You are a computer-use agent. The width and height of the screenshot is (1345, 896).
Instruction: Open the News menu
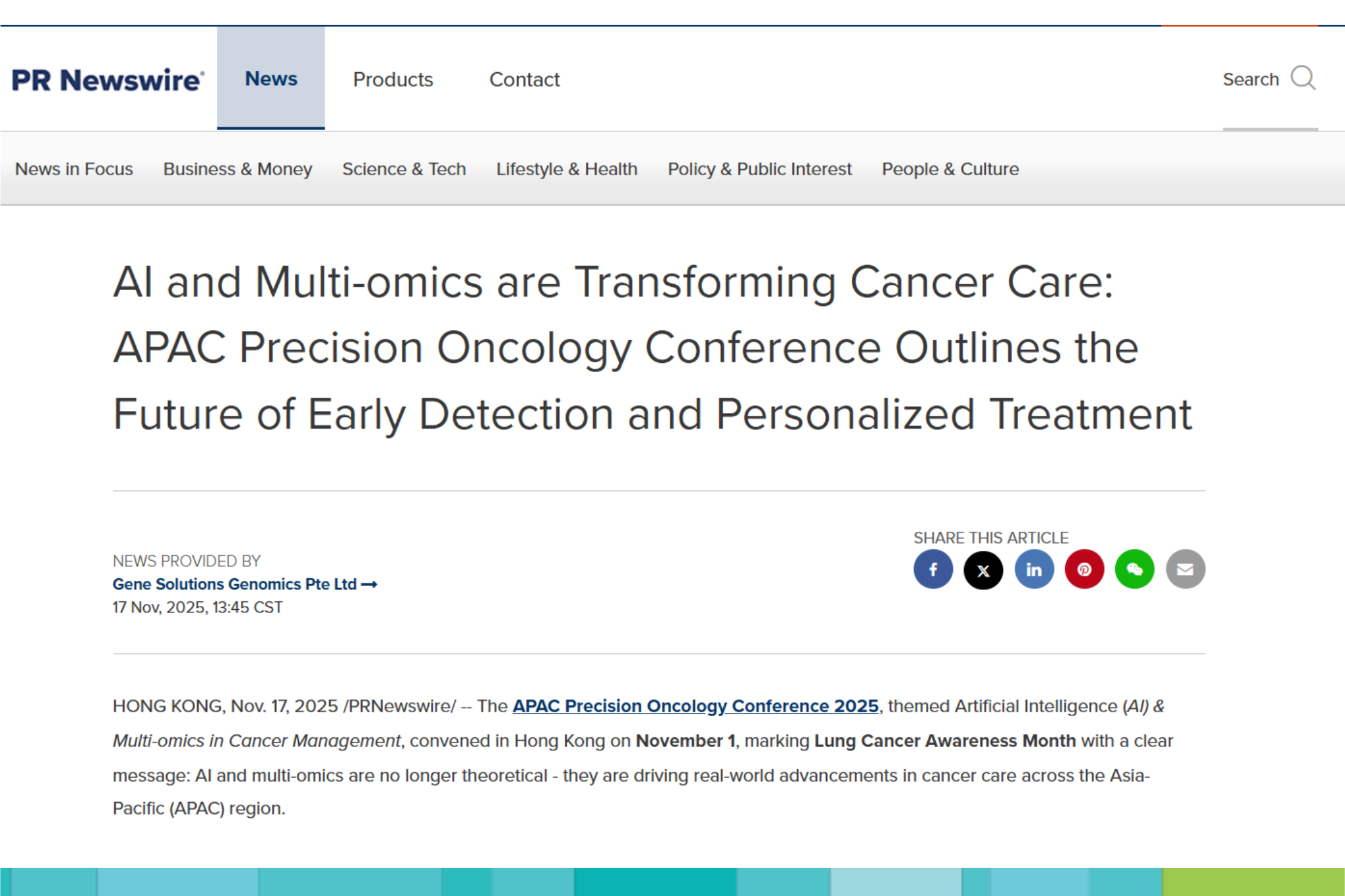(271, 78)
